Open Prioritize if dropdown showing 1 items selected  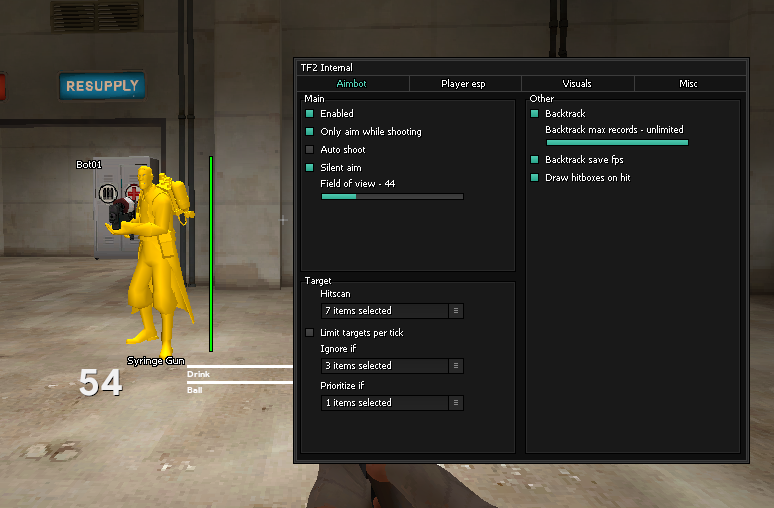point(392,403)
